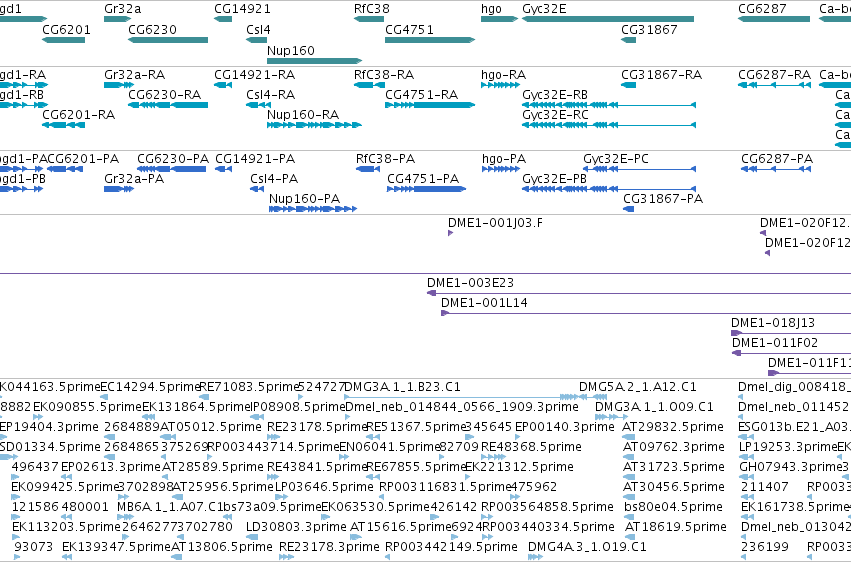Image resolution: width=851 pixels, height=562 pixels.
Task: Click the CG4751 gene label
Action: (x=409, y=30)
